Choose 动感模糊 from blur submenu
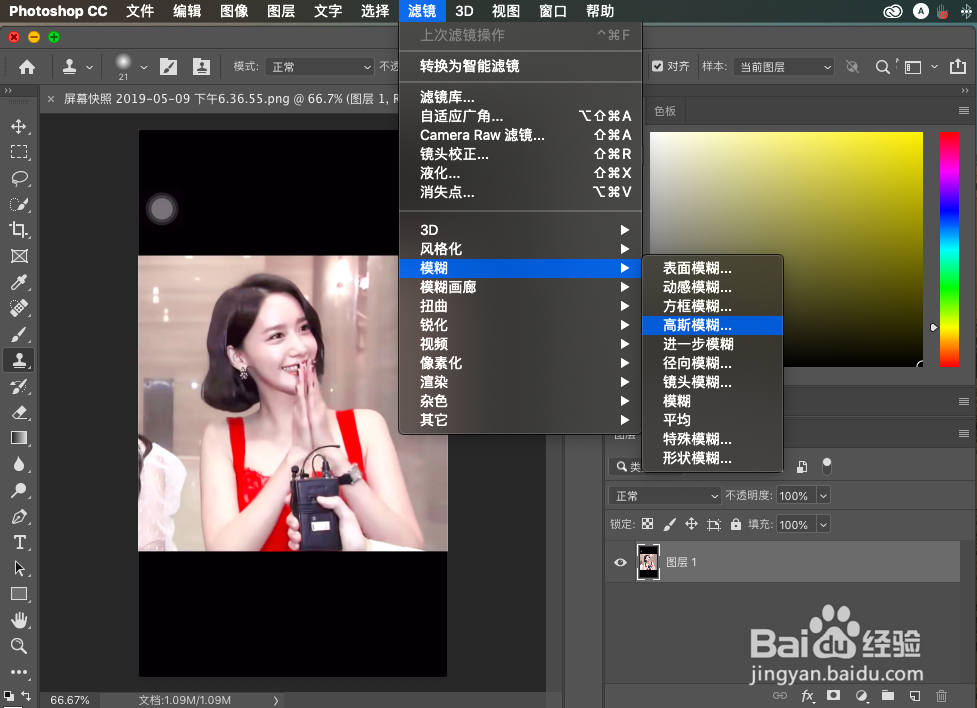The width and height of the screenshot is (977, 708). tap(712, 287)
